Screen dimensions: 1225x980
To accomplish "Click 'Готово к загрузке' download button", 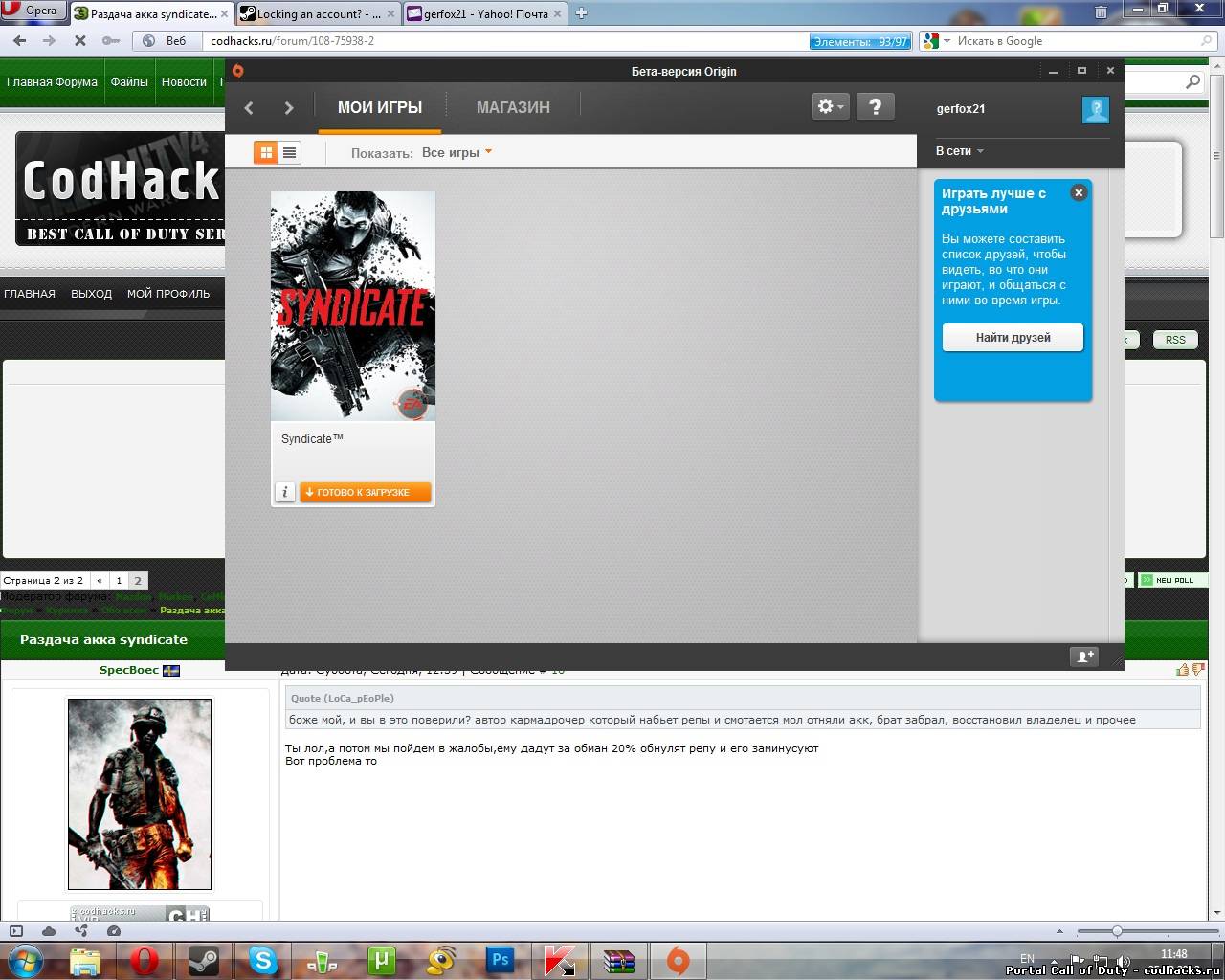I will coord(365,492).
